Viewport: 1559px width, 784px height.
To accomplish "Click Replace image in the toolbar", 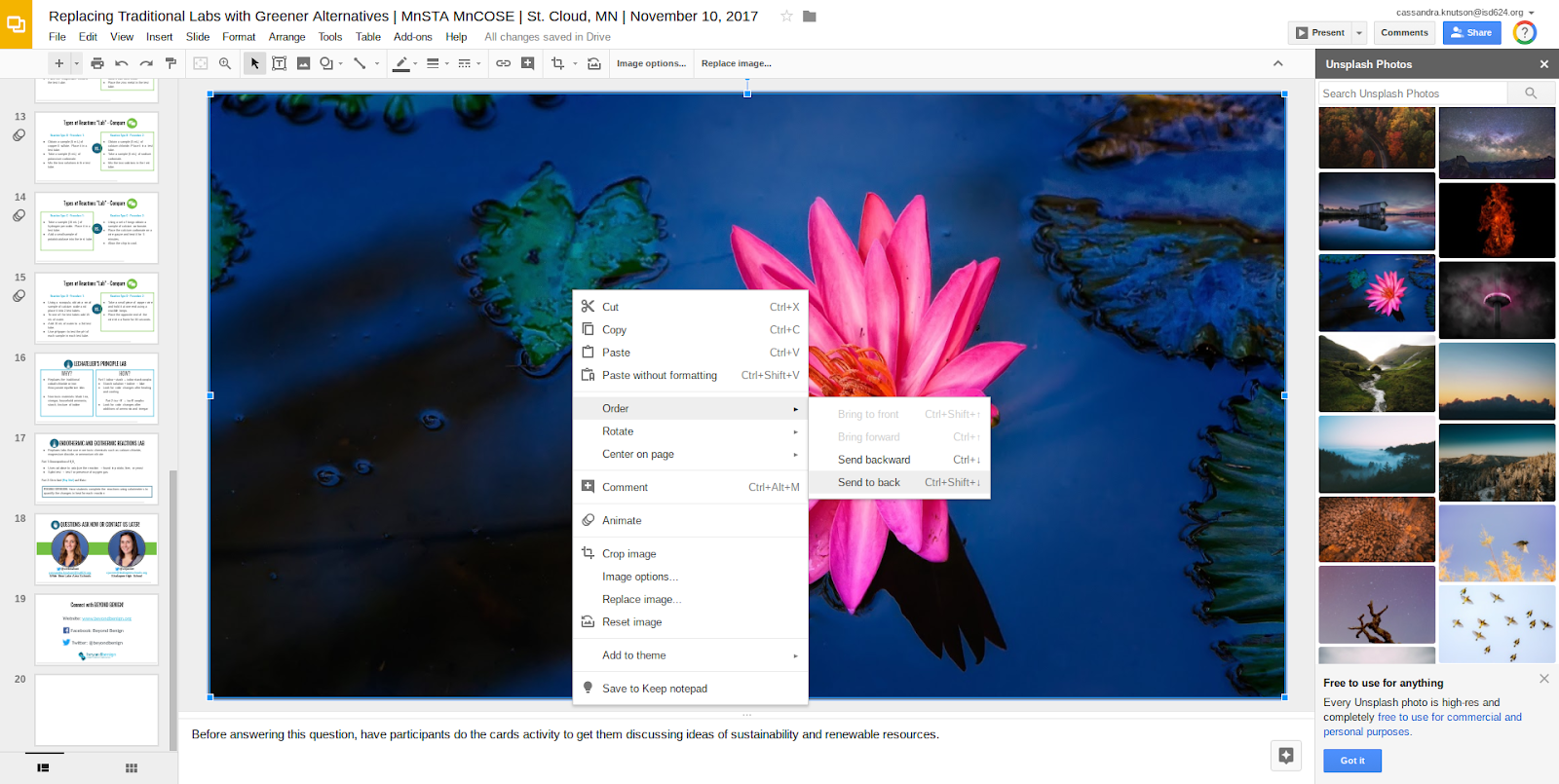I will pyautogui.click(x=737, y=63).
